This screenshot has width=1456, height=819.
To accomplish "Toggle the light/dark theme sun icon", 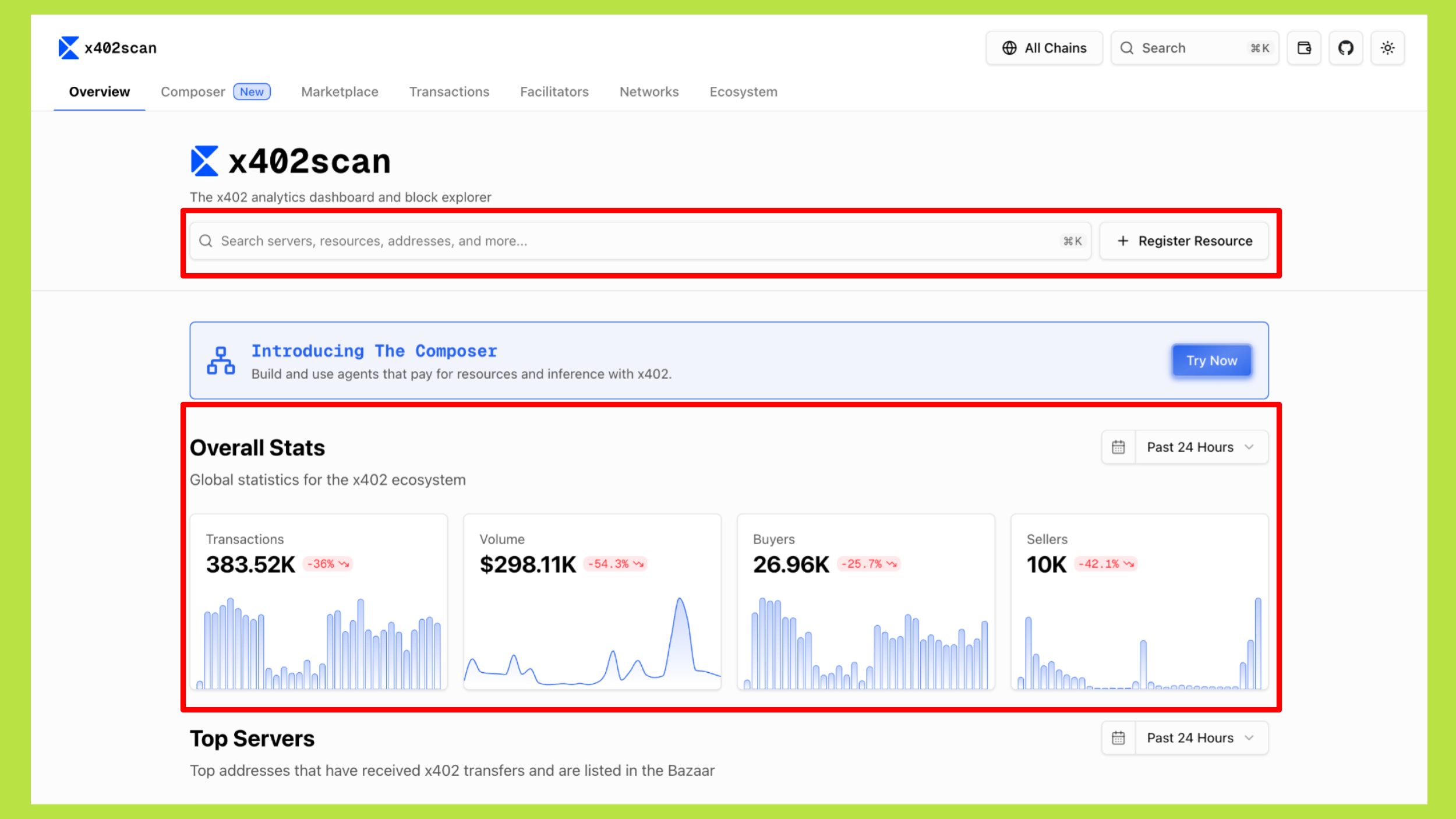I will [x=1387, y=48].
